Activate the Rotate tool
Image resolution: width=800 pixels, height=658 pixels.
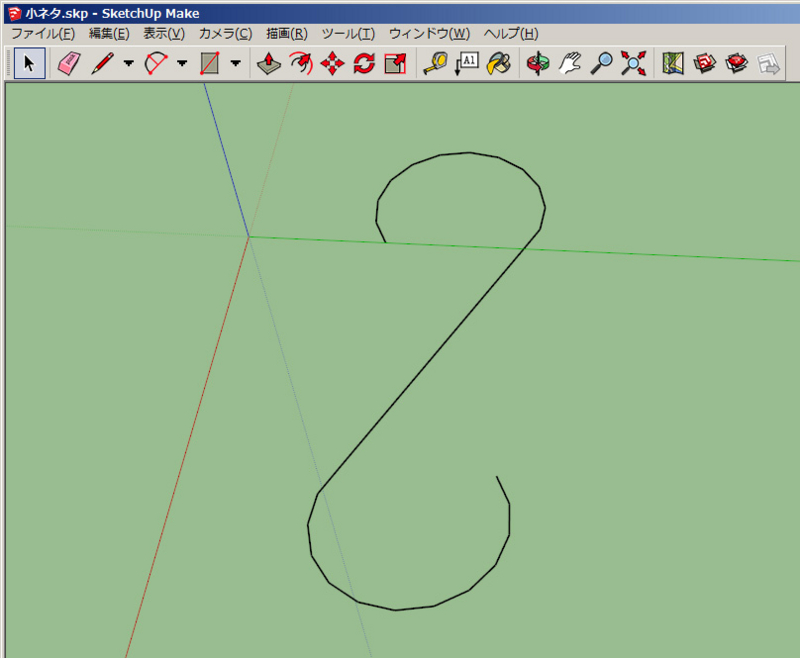(x=361, y=62)
